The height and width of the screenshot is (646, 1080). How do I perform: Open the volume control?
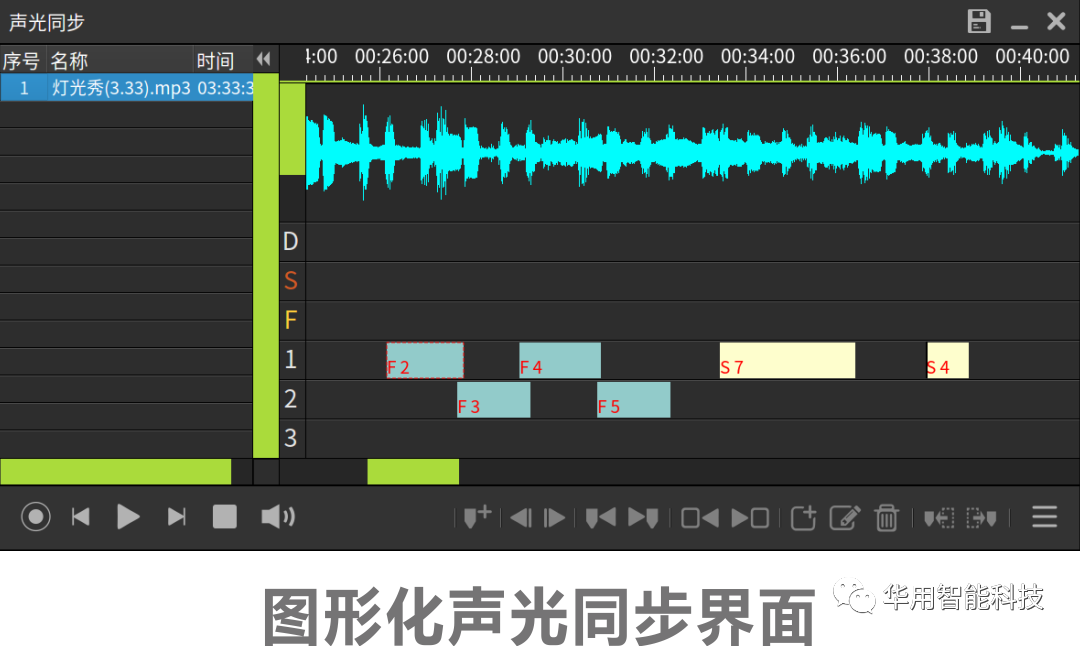tap(278, 517)
